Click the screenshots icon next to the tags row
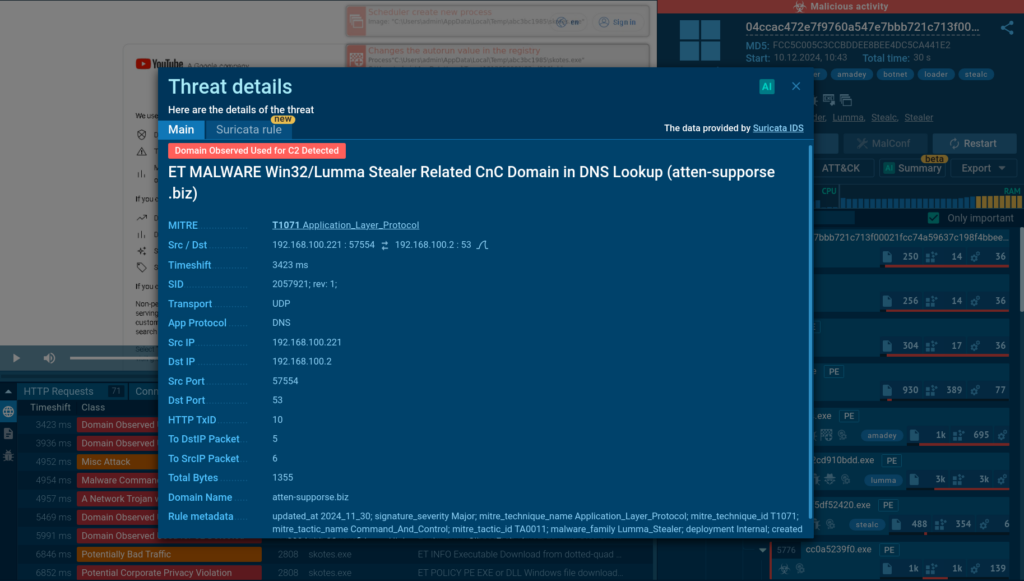Image resolution: width=1024 pixels, height=581 pixels. (829, 100)
